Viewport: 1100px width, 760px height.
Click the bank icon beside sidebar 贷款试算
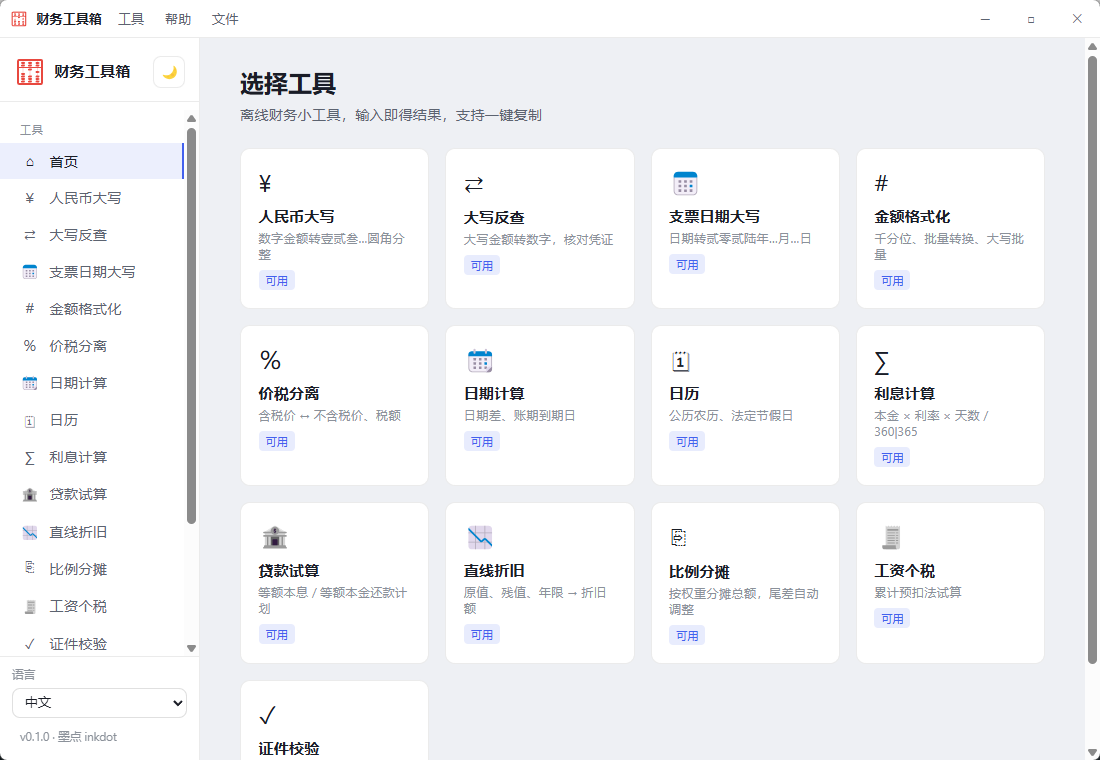(29, 495)
